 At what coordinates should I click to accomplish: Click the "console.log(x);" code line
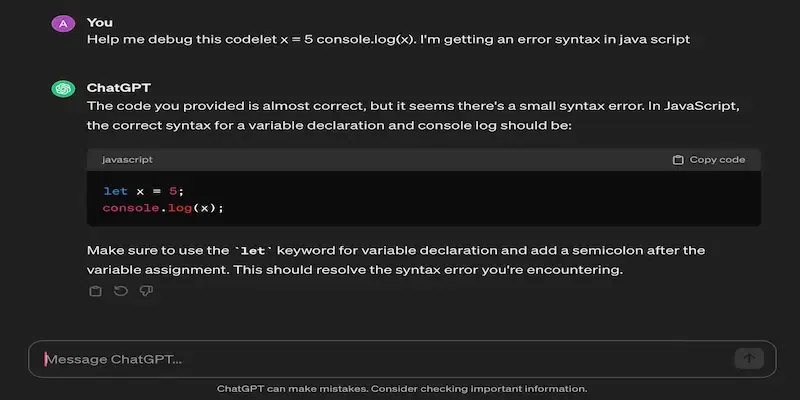(x=163, y=208)
